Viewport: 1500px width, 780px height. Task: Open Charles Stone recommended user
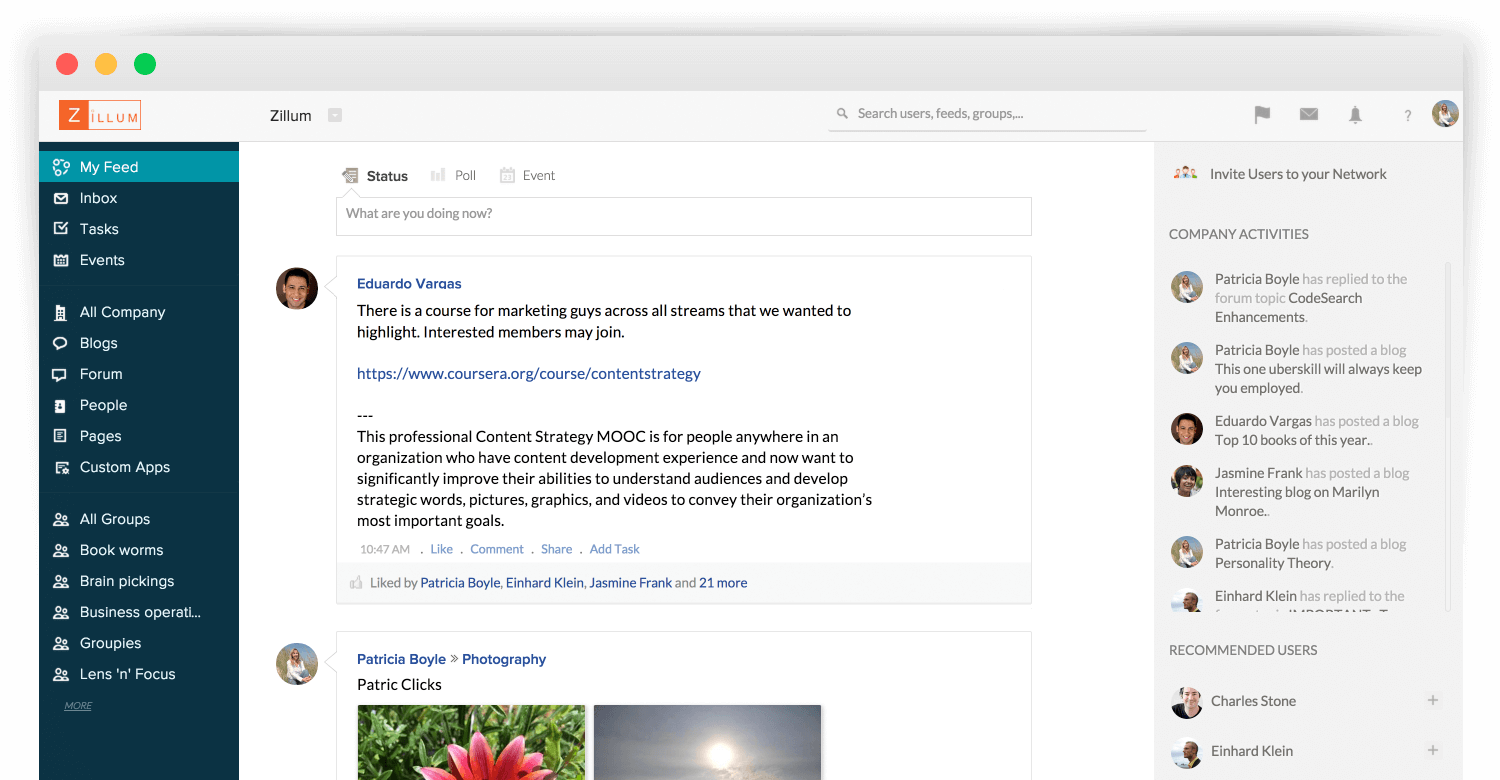1253,701
